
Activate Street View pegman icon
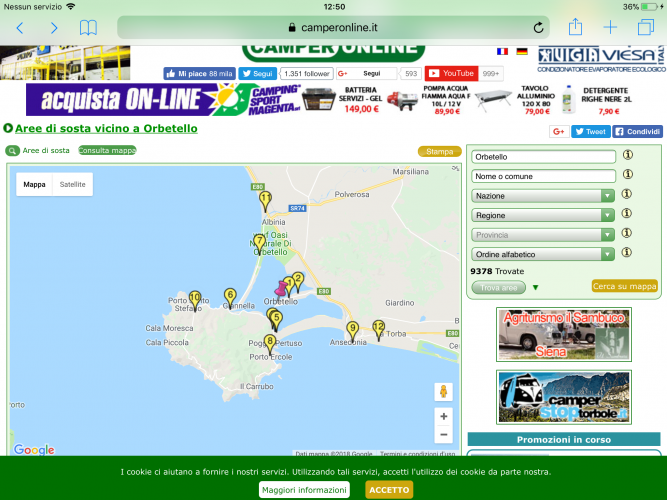[x=443, y=391]
